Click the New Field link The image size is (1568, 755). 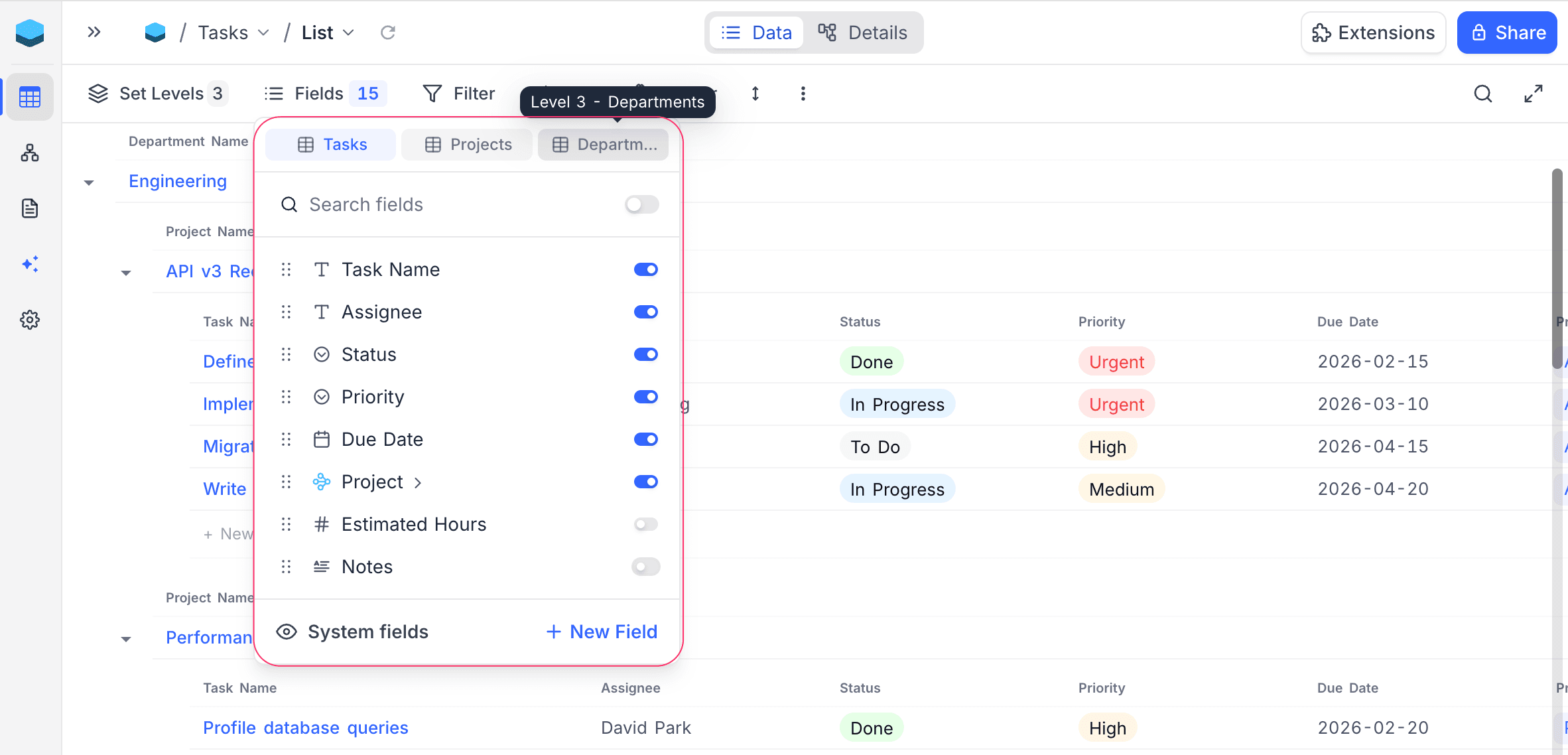point(602,632)
